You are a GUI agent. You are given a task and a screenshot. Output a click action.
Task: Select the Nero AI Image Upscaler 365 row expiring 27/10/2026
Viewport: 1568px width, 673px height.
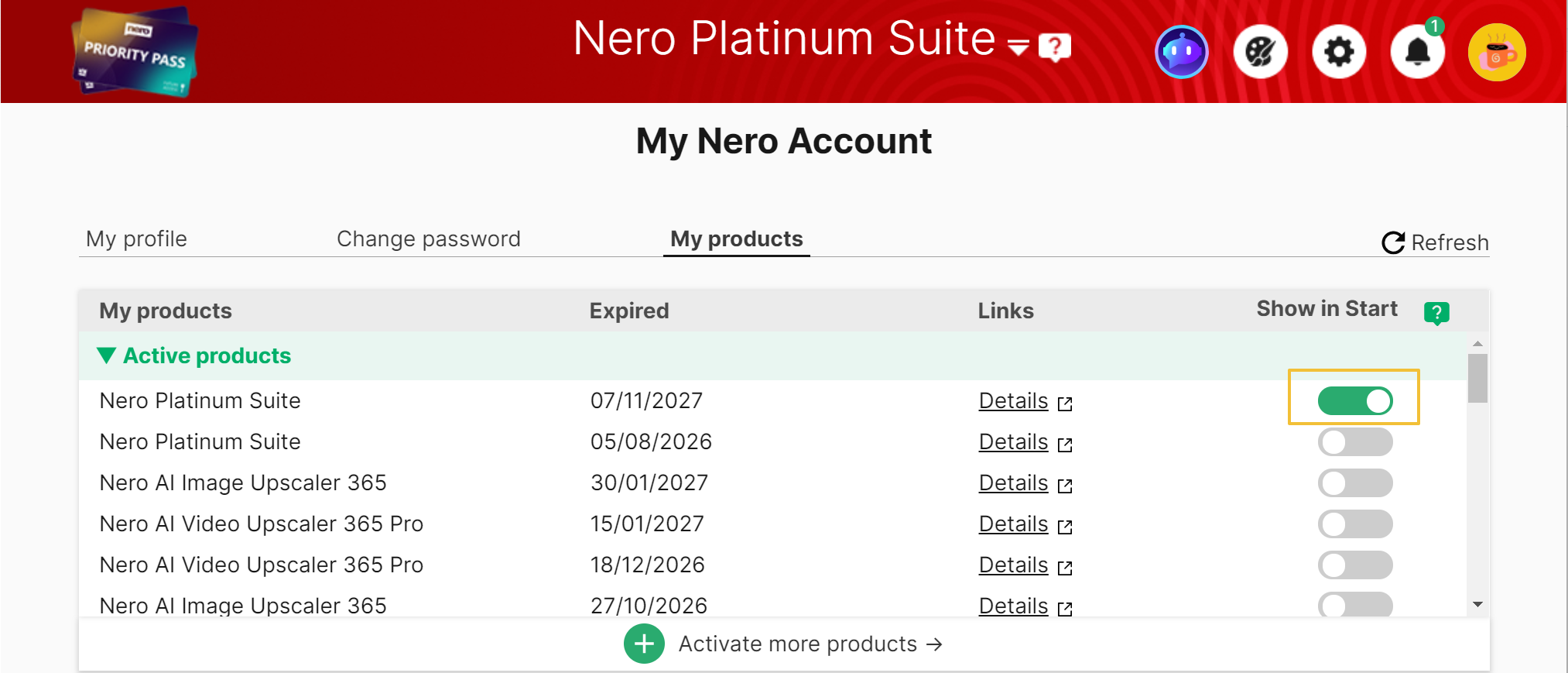click(x=772, y=603)
